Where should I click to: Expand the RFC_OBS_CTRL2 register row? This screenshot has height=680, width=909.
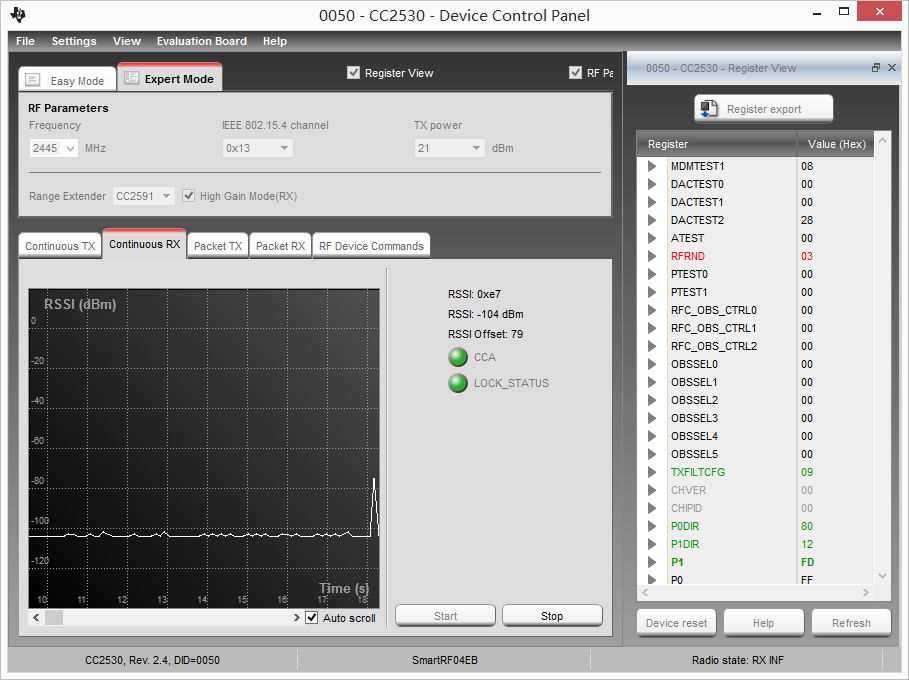[652, 346]
